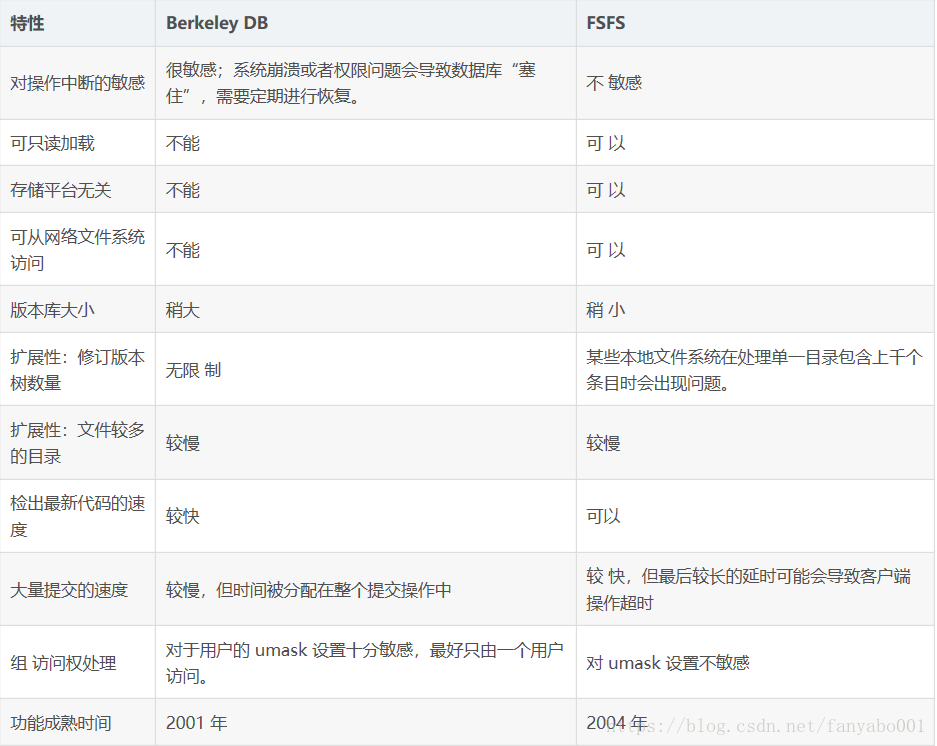
Task: Click the cell starting "对于用户的 umask 设置十分敏感"
Action: [x=365, y=663]
